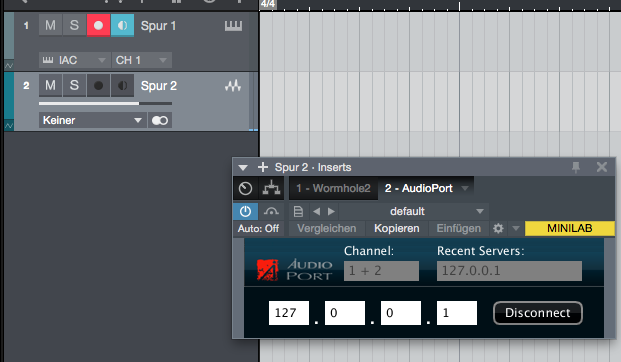Arm record on Spur 2
Image resolution: width=621 pixels, height=362 pixels.
click(x=98, y=85)
